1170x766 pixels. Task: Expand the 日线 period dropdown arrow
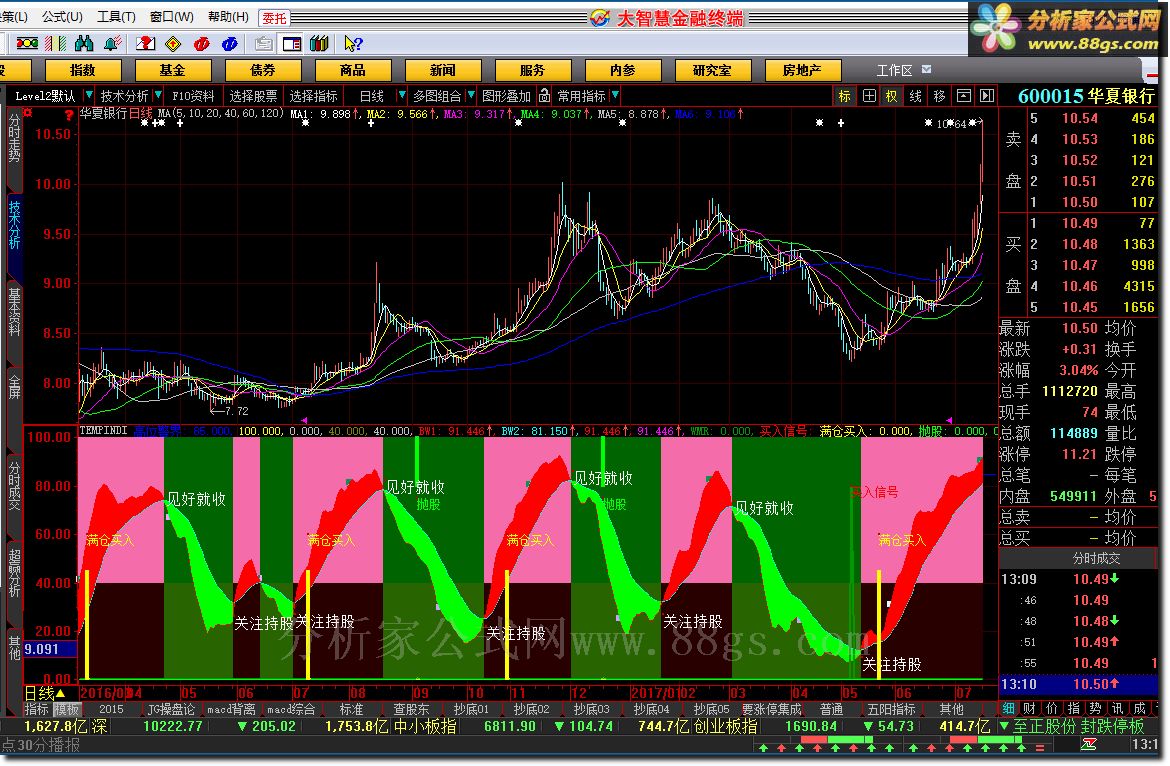pyautogui.click(x=401, y=95)
